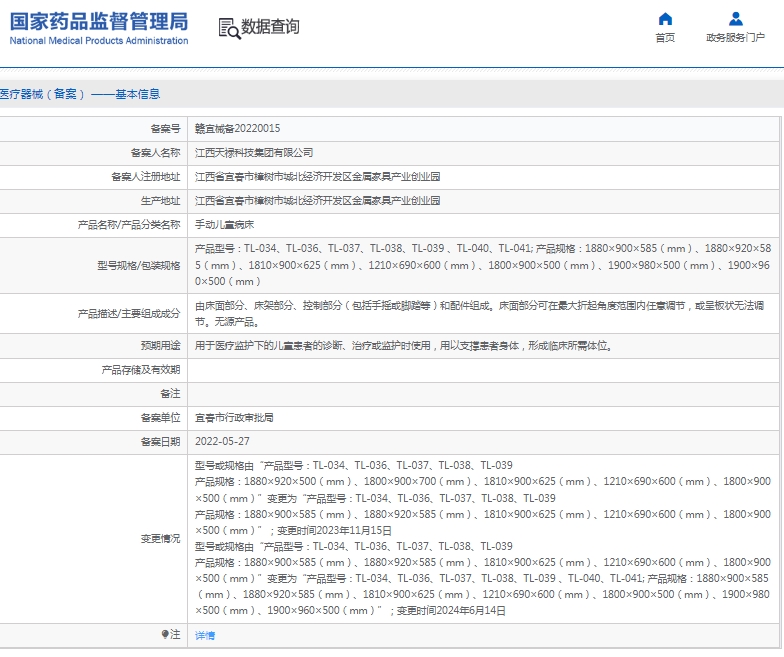This screenshot has height=657, width=784.
Task: Click the 型号规格/包装规格 label
Action: tap(138, 265)
